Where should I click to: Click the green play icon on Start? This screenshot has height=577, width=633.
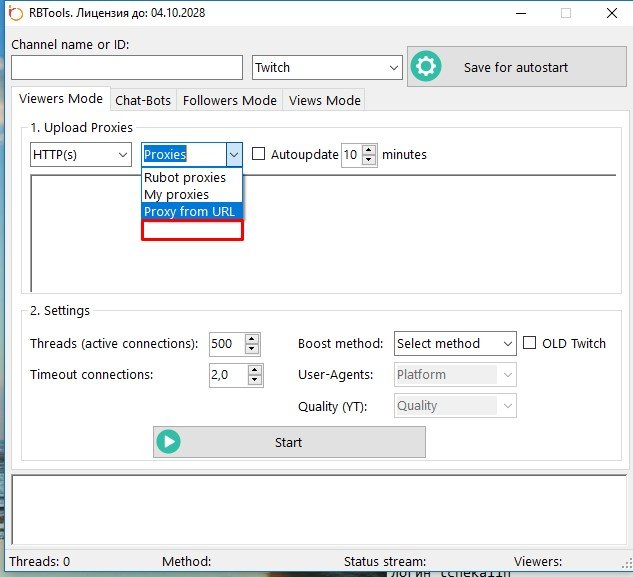pyautogui.click(x=168, y=442)
